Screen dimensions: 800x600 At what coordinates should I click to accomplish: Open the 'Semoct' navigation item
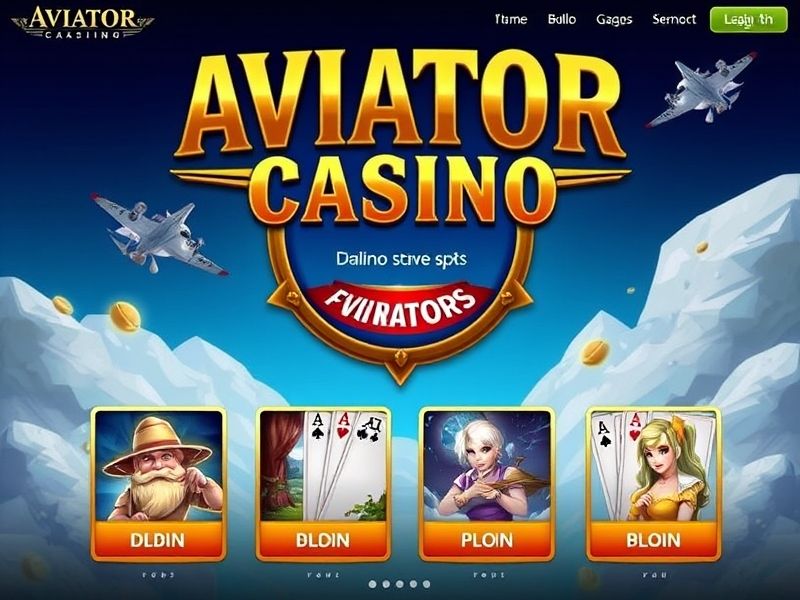pos(674,19)
